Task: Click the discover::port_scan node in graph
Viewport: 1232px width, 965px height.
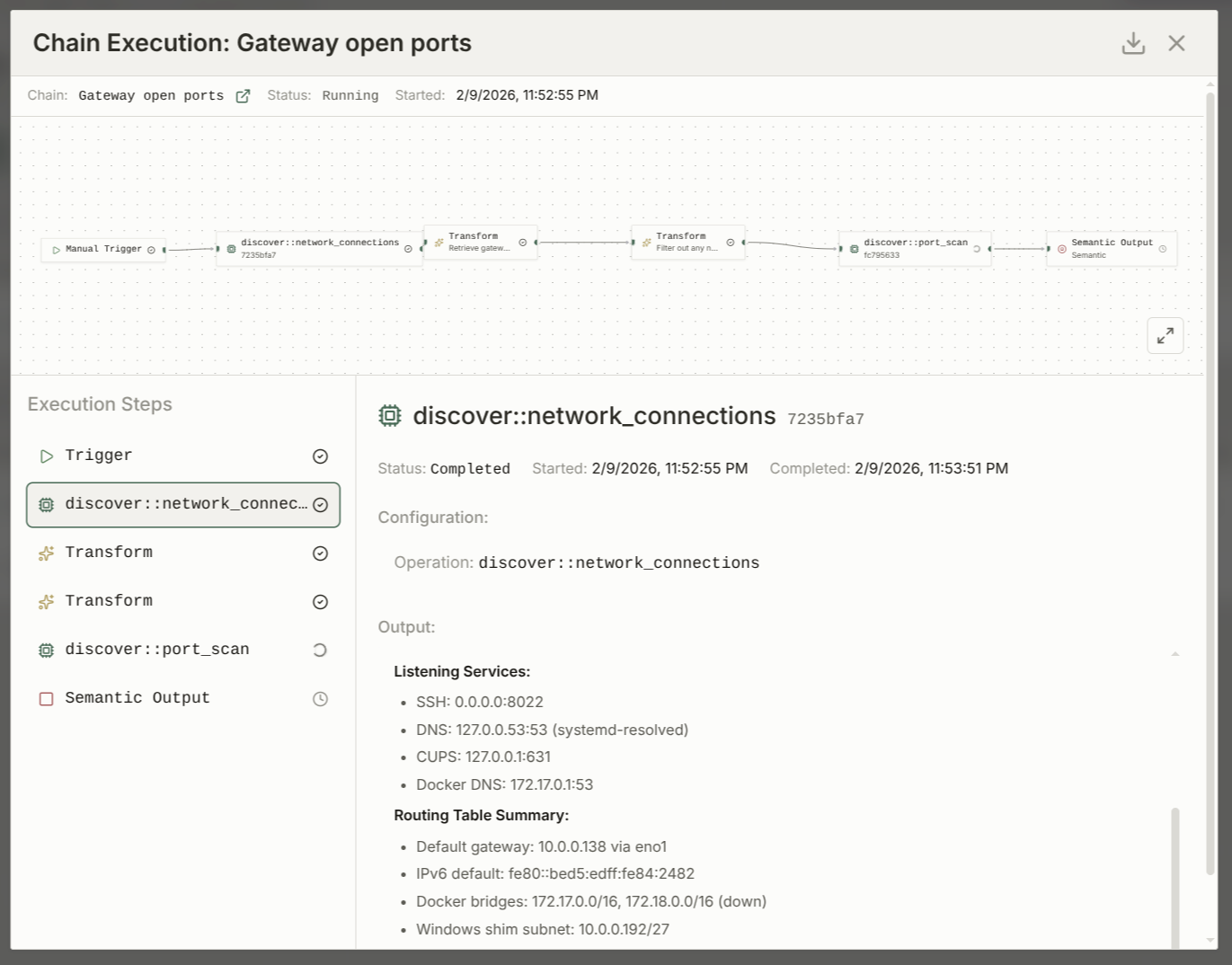Action: 914,249
